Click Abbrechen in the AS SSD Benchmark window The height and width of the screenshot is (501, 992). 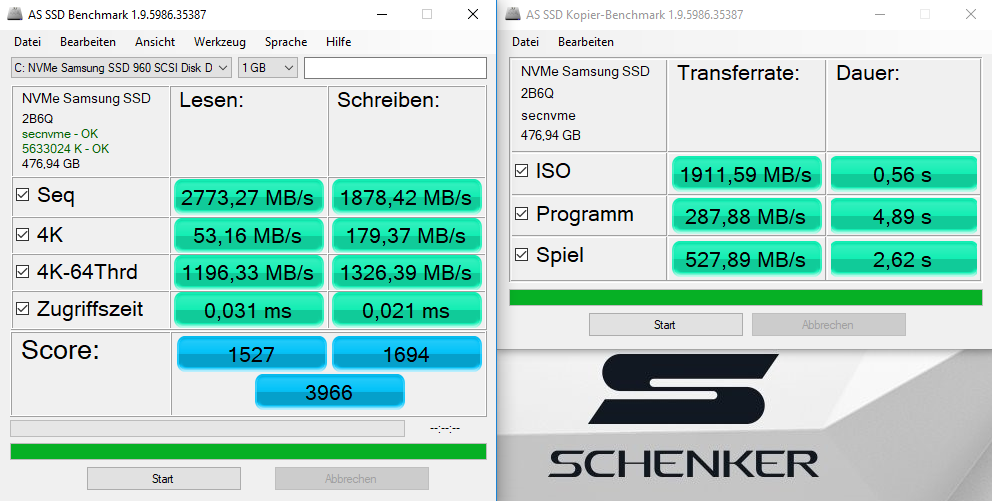[x=352, y=478]
